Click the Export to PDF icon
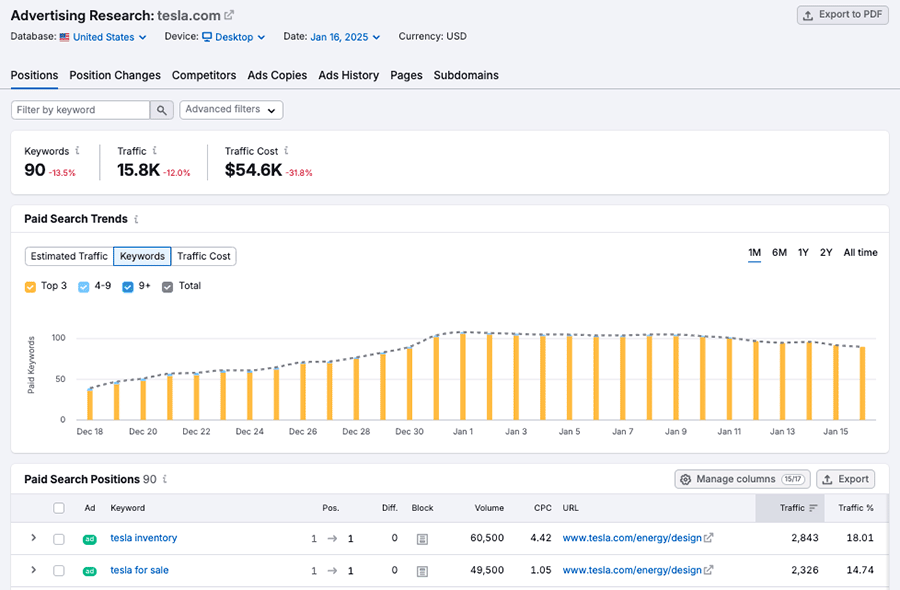 coord(807,15)
